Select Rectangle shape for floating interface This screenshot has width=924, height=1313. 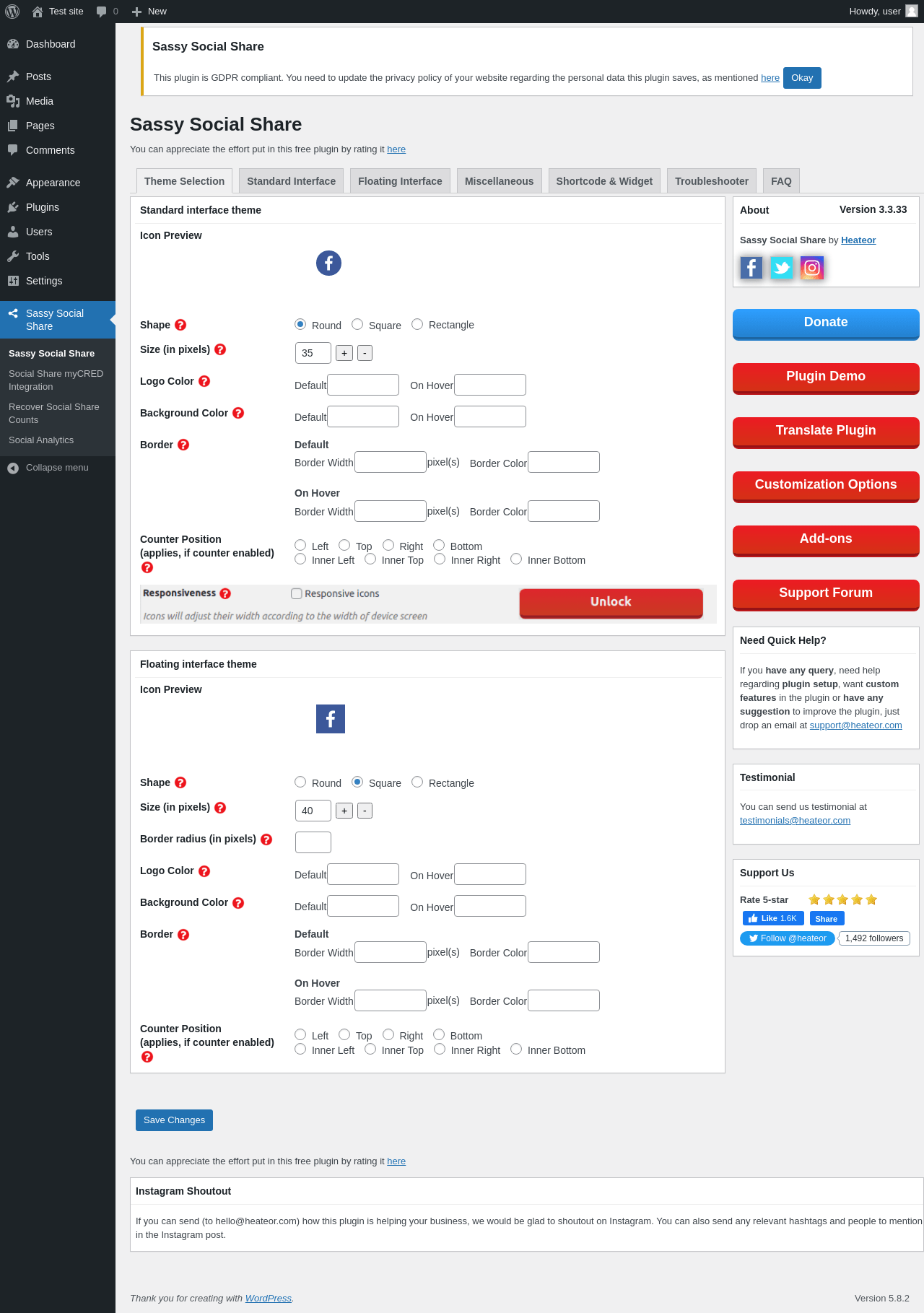pos(417,782)
